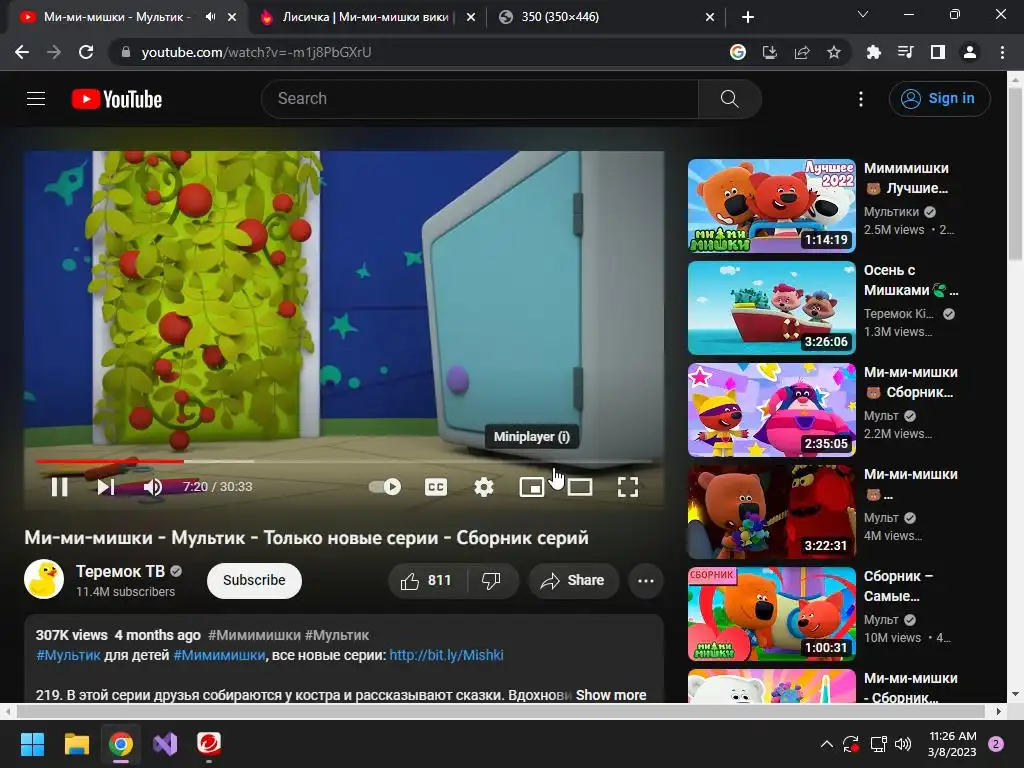Skip to the next video

coord(106,487)
